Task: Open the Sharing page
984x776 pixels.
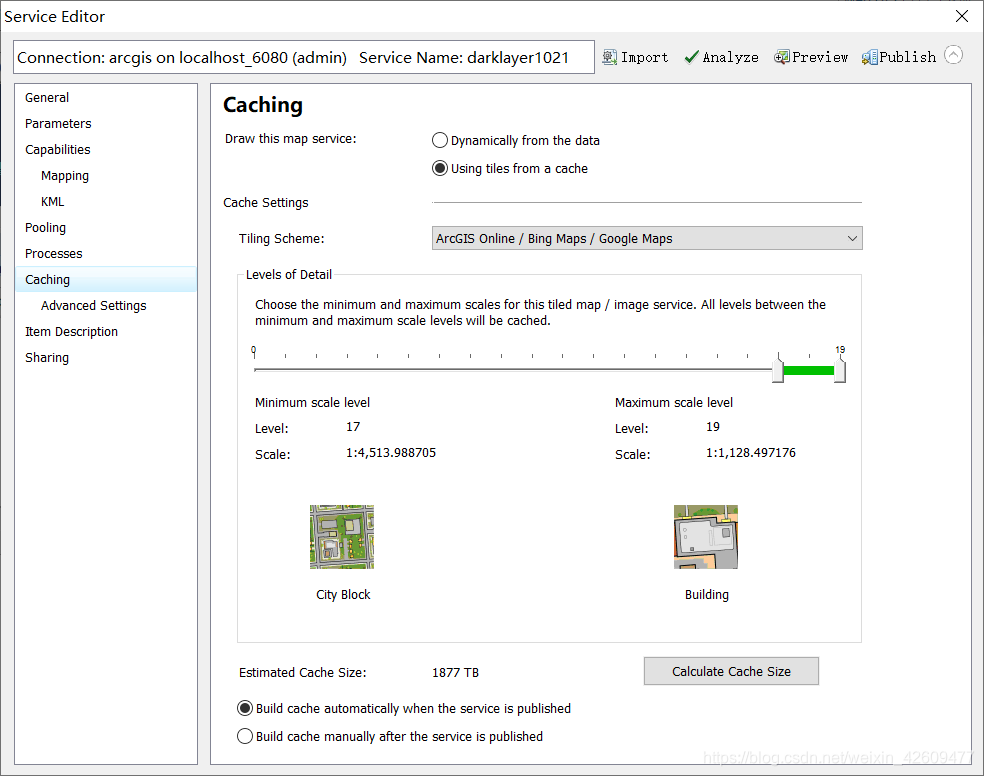Action: pyautogui.click(x=105, y=358)
